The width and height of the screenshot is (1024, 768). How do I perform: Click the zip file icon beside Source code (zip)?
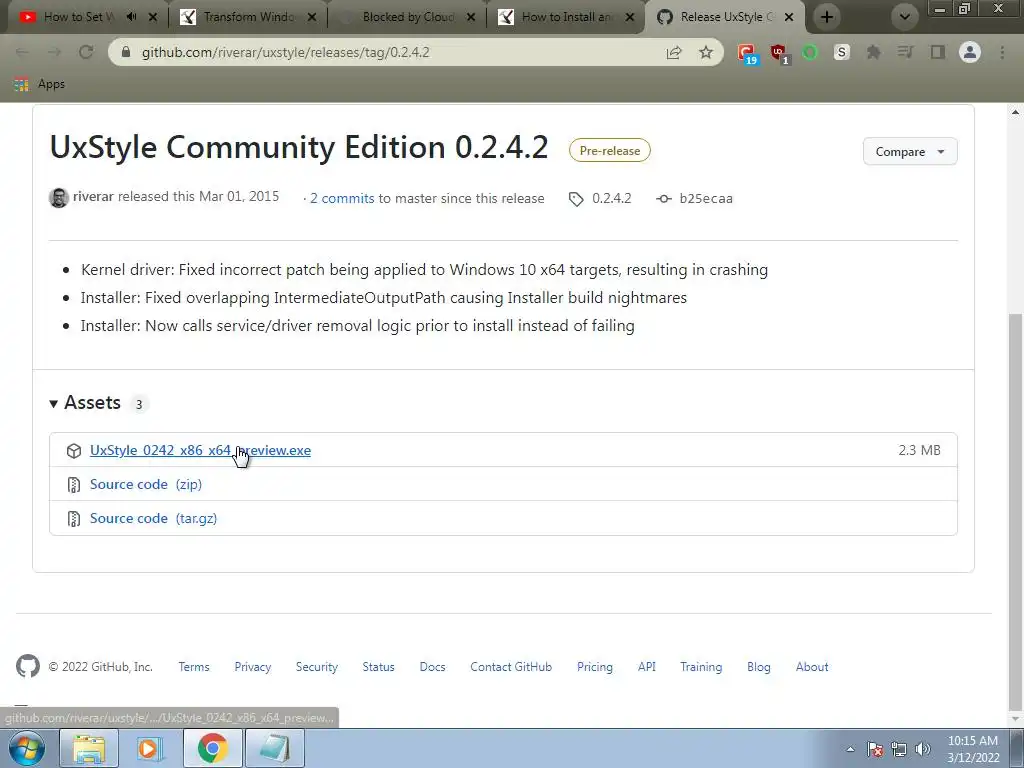click(74, 485)
